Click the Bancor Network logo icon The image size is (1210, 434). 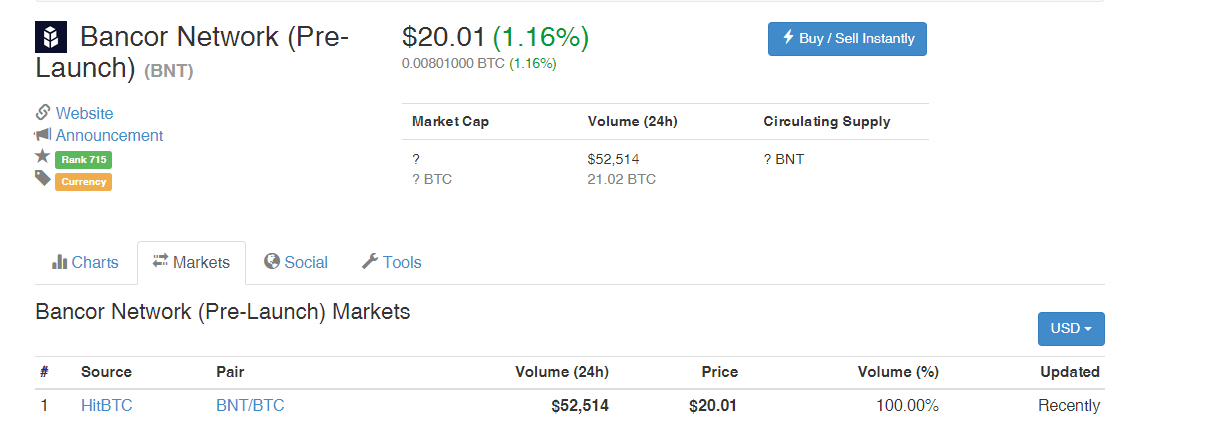tap(51, 37)
